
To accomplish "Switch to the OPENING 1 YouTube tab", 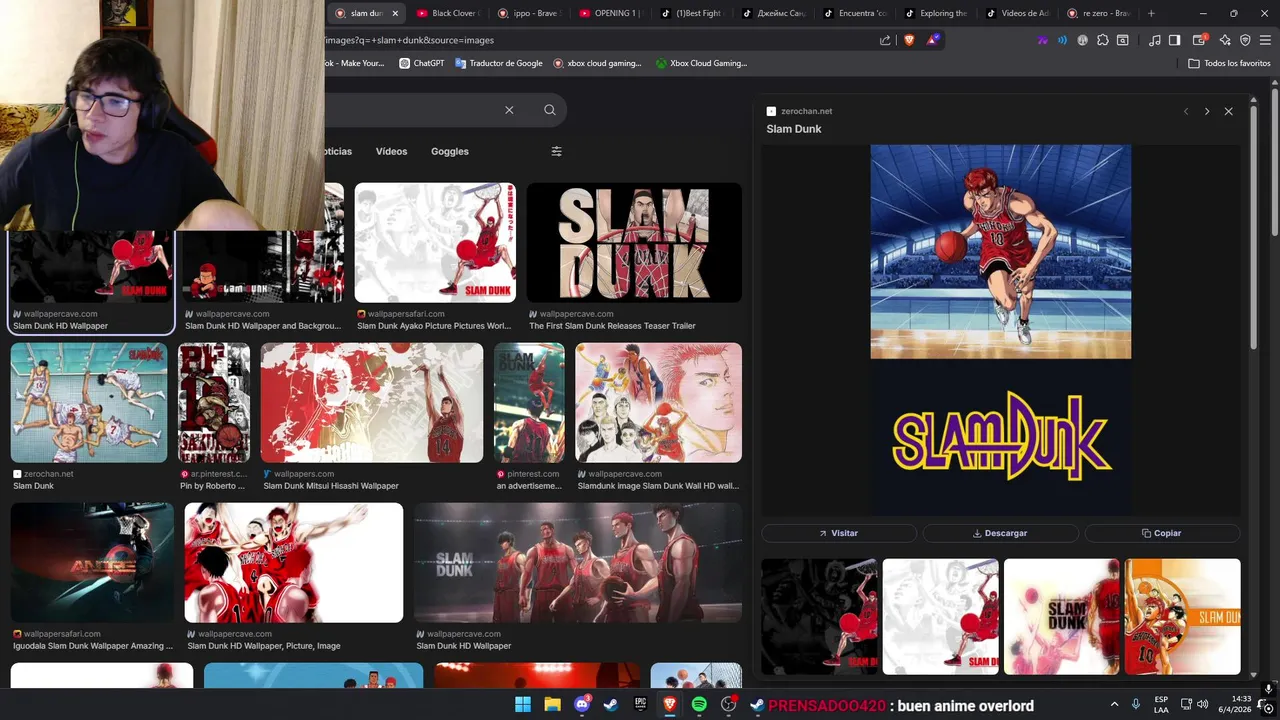I will 610,13.
